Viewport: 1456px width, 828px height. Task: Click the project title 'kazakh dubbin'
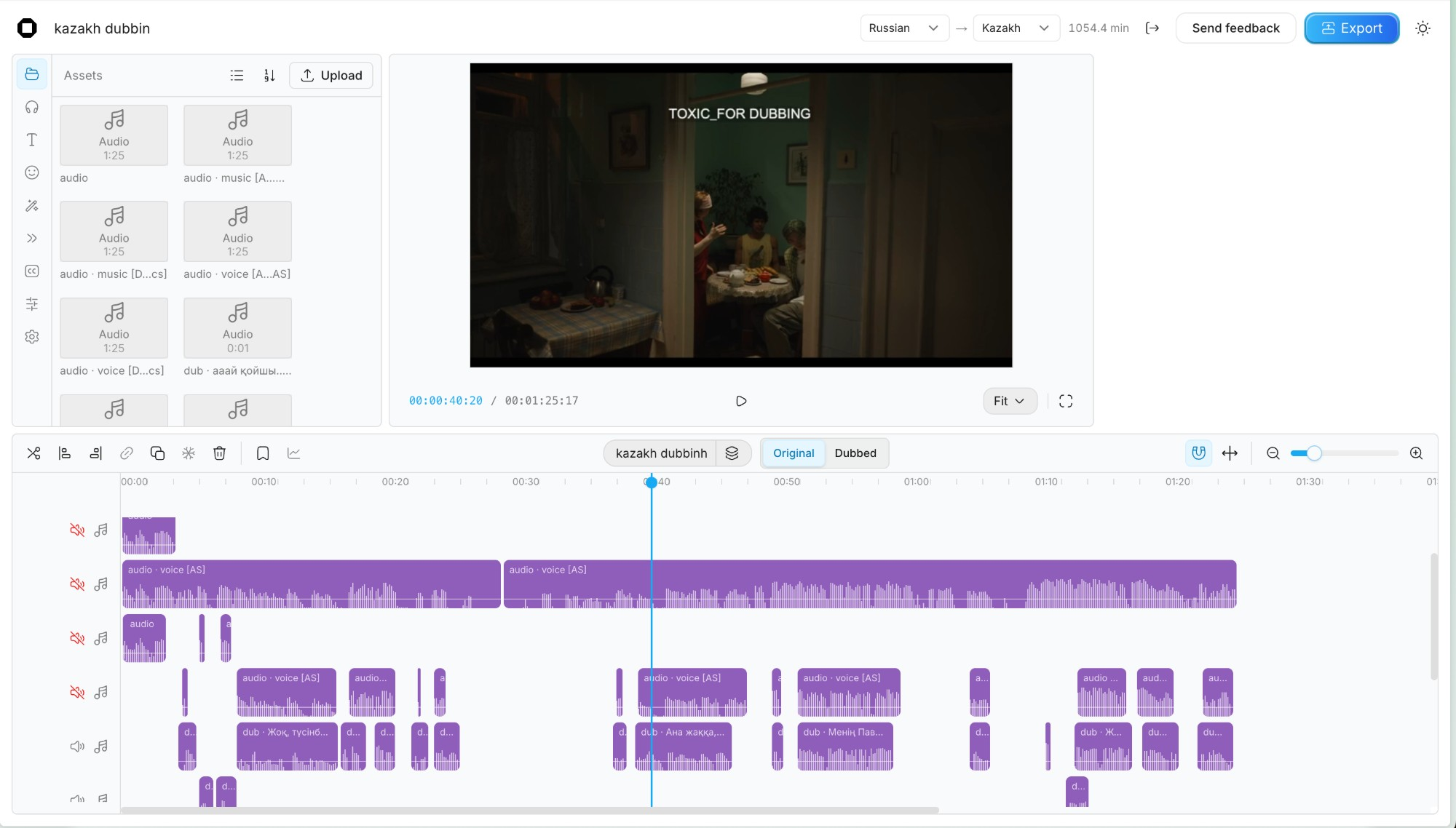coord(102,28)
